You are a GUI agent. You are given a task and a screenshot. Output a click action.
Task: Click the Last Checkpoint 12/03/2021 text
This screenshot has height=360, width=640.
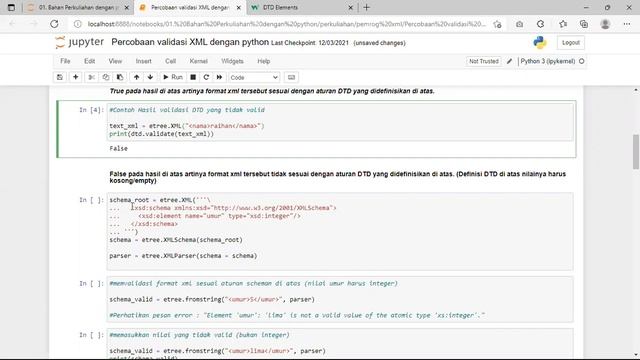click(310, 43)
